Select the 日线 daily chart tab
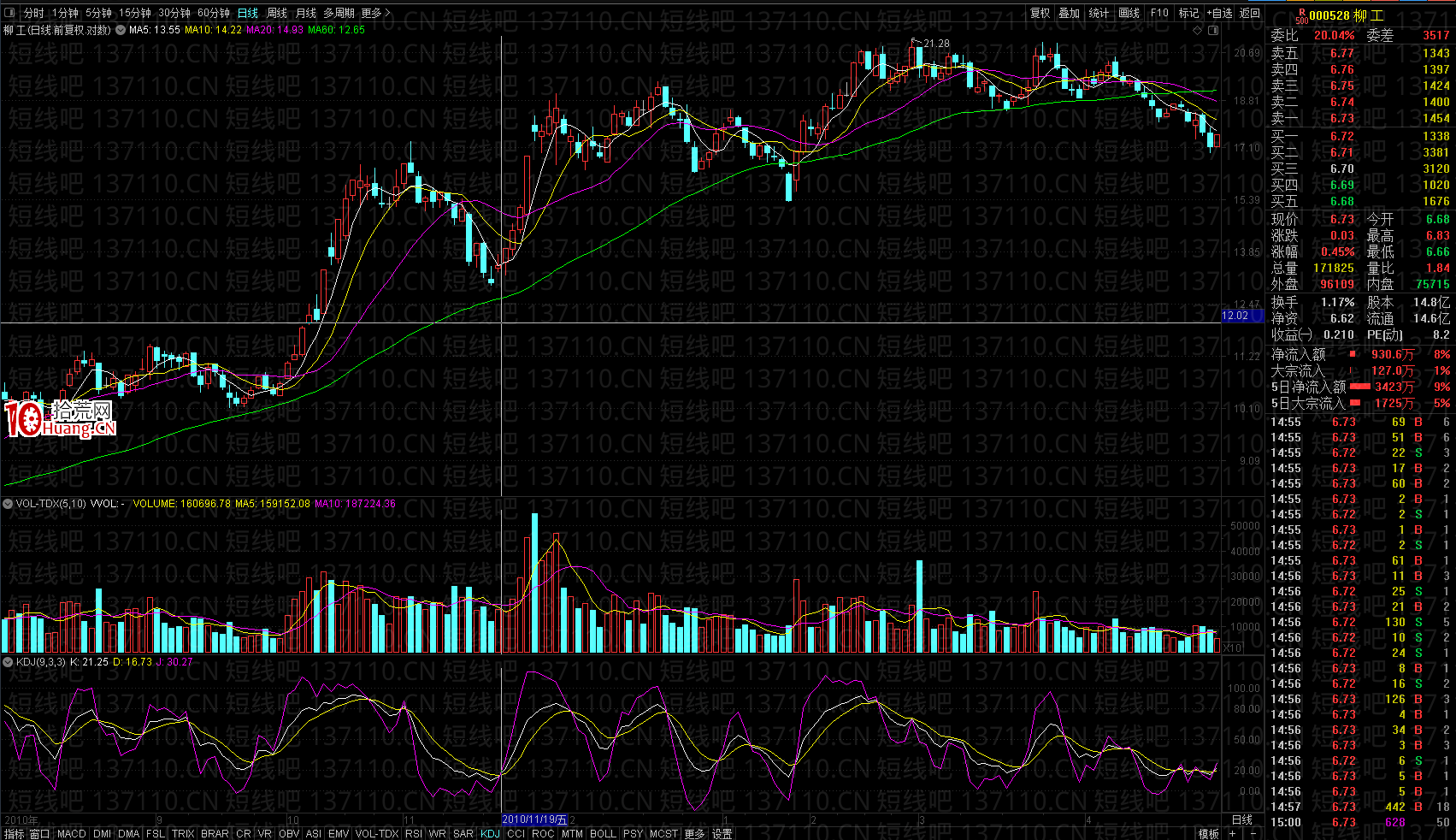 pyautogui.click(x=248, y=13)
